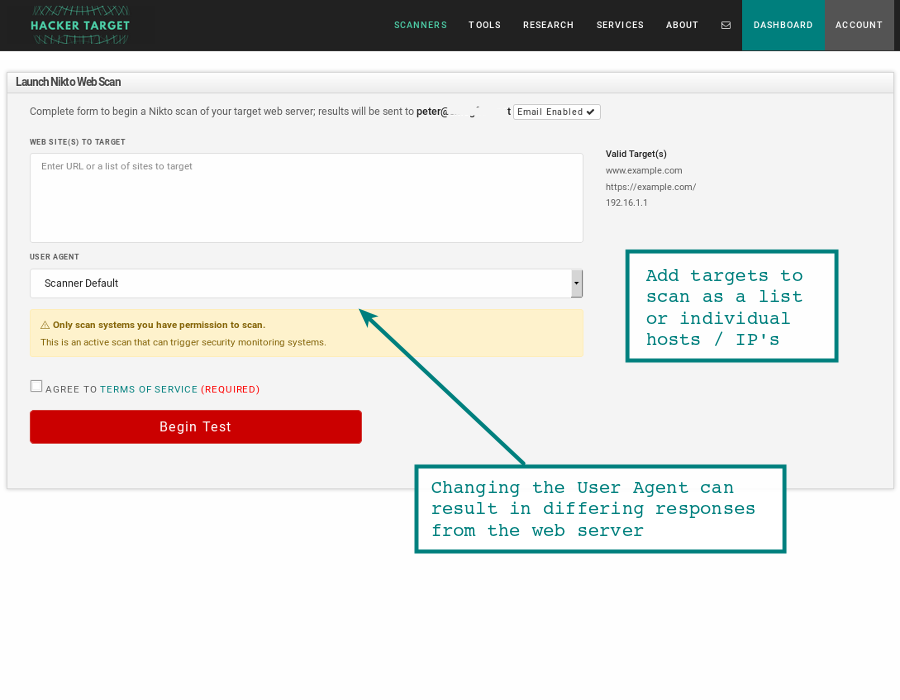Open the ABOUT menu

(682, 25)
